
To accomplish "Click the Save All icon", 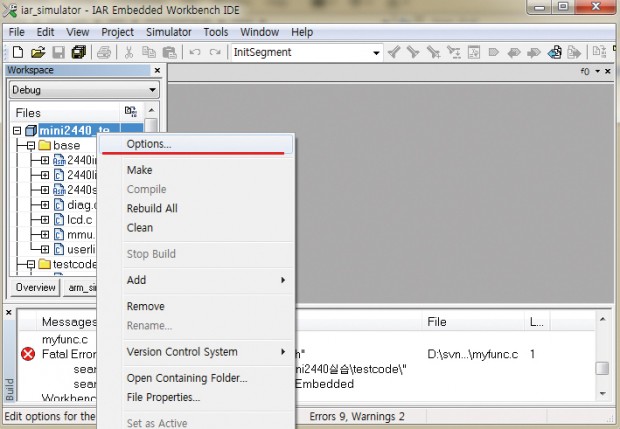I will [x=79, y=52].
